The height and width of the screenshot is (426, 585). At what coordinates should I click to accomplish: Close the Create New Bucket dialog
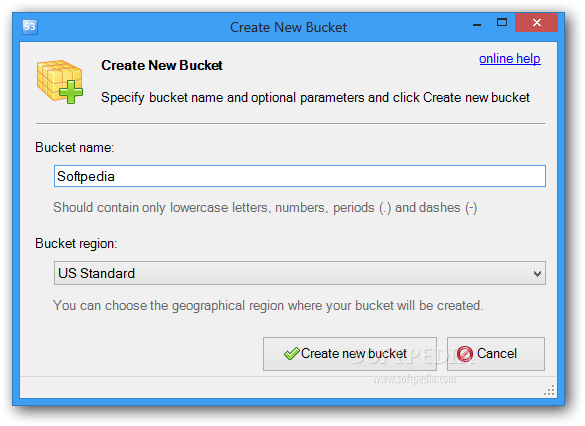pos(536,23)
